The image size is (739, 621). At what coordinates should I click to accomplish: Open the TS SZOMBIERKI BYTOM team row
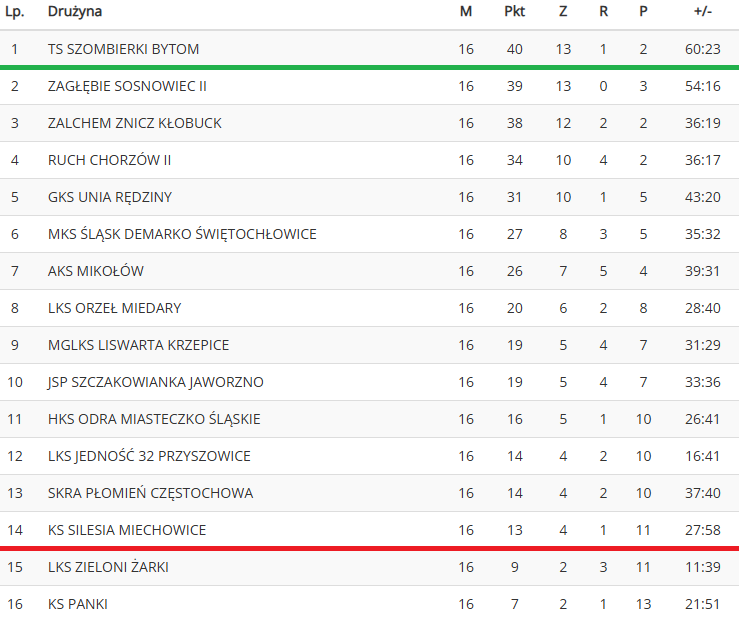point(370,49)
